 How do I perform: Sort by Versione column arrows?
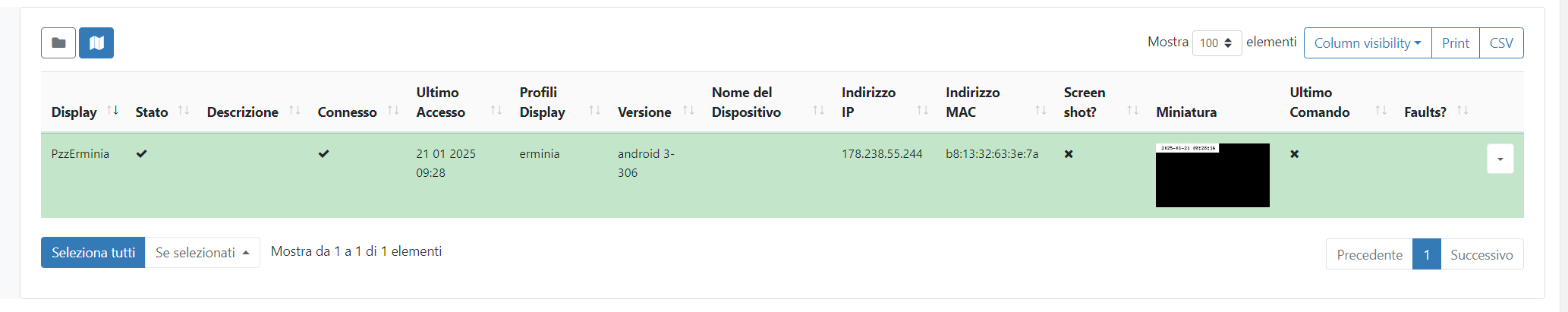pyautogui.click(x=688, y=111)
